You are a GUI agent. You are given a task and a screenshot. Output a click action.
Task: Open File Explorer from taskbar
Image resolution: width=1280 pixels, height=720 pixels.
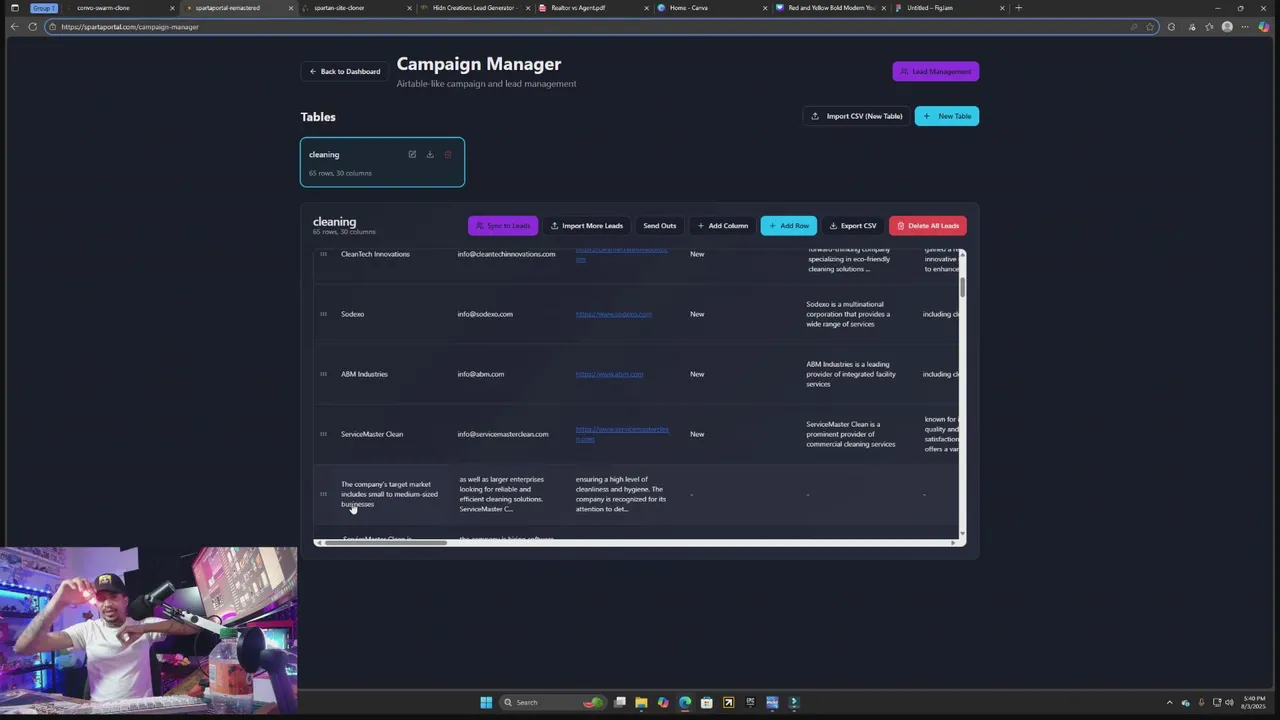[x=641, y=702]
